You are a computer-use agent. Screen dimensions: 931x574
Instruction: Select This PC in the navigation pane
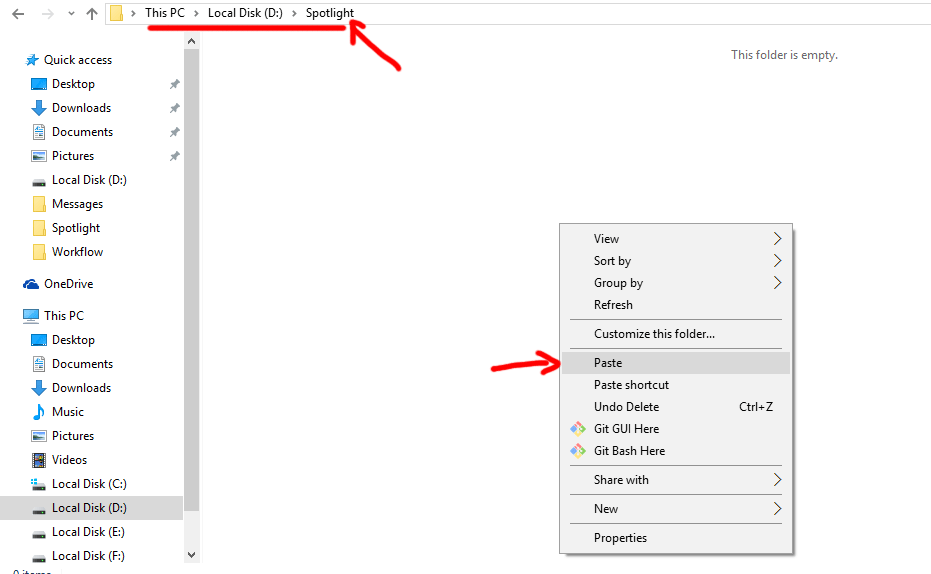(64, 316)
